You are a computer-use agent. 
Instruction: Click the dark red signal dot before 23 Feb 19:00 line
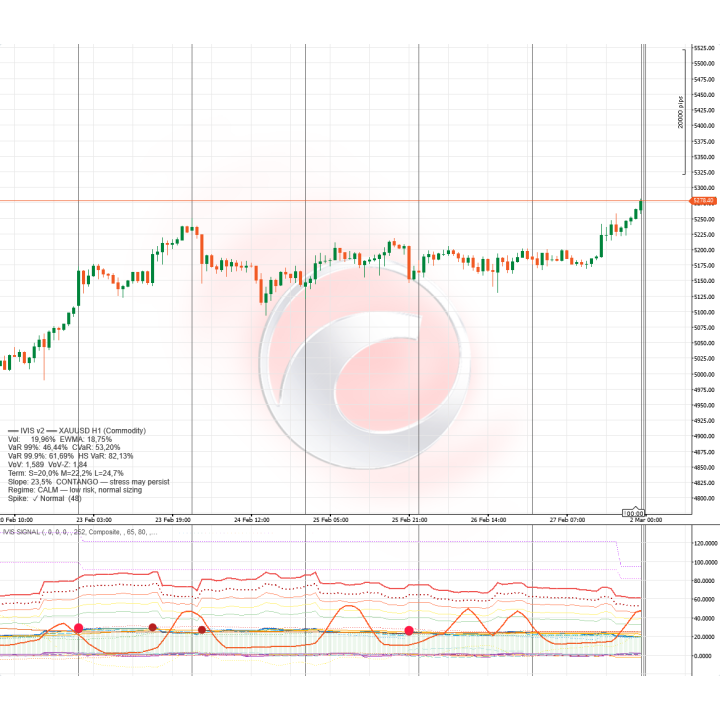coord(152,627)
